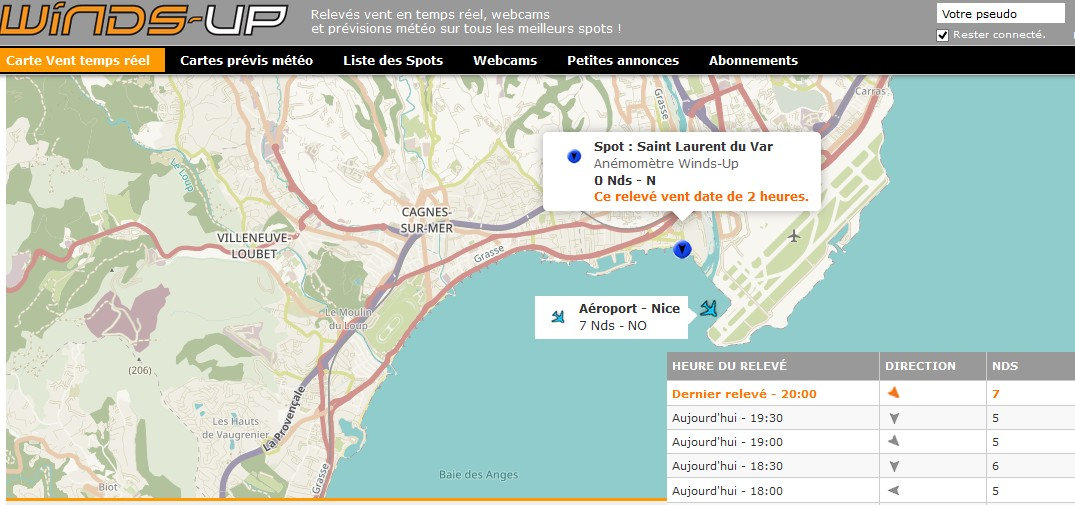Click the airplane marker next to Nice airport
This screenshot has width=1075, height=505.
pyautogui.click(x=709, y=308)
